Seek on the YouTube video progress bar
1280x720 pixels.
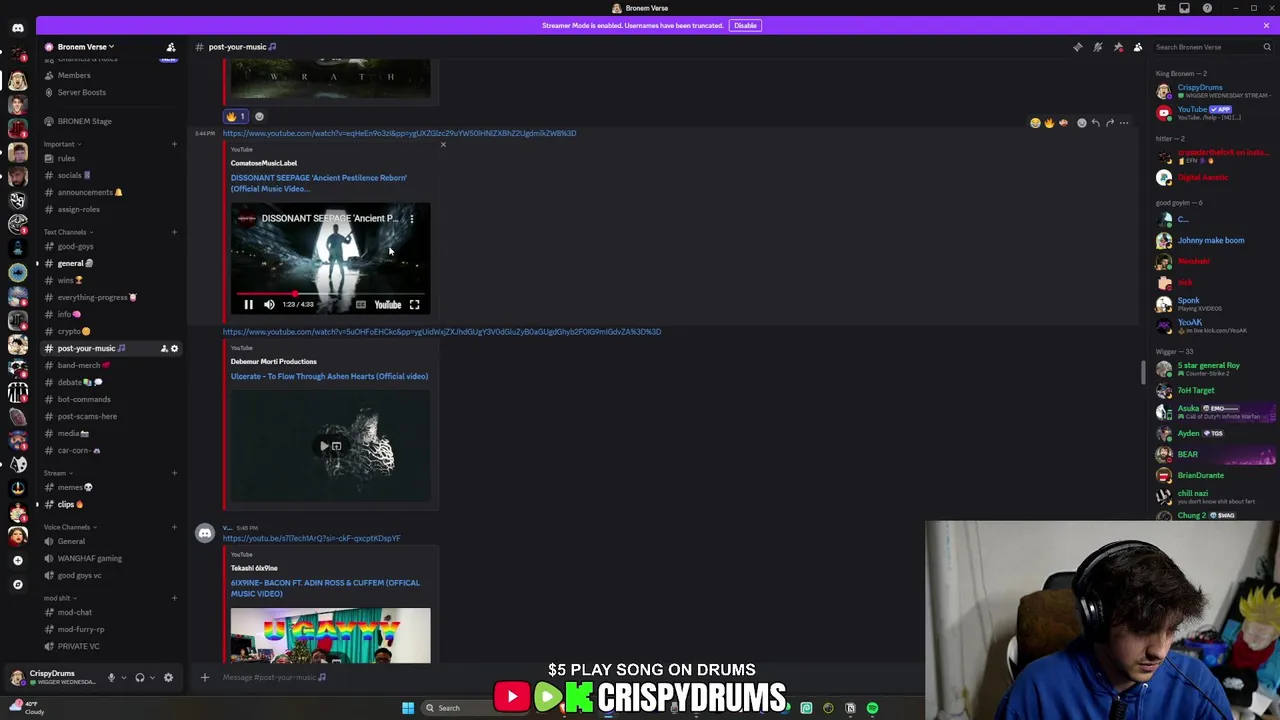coord(331,294)
